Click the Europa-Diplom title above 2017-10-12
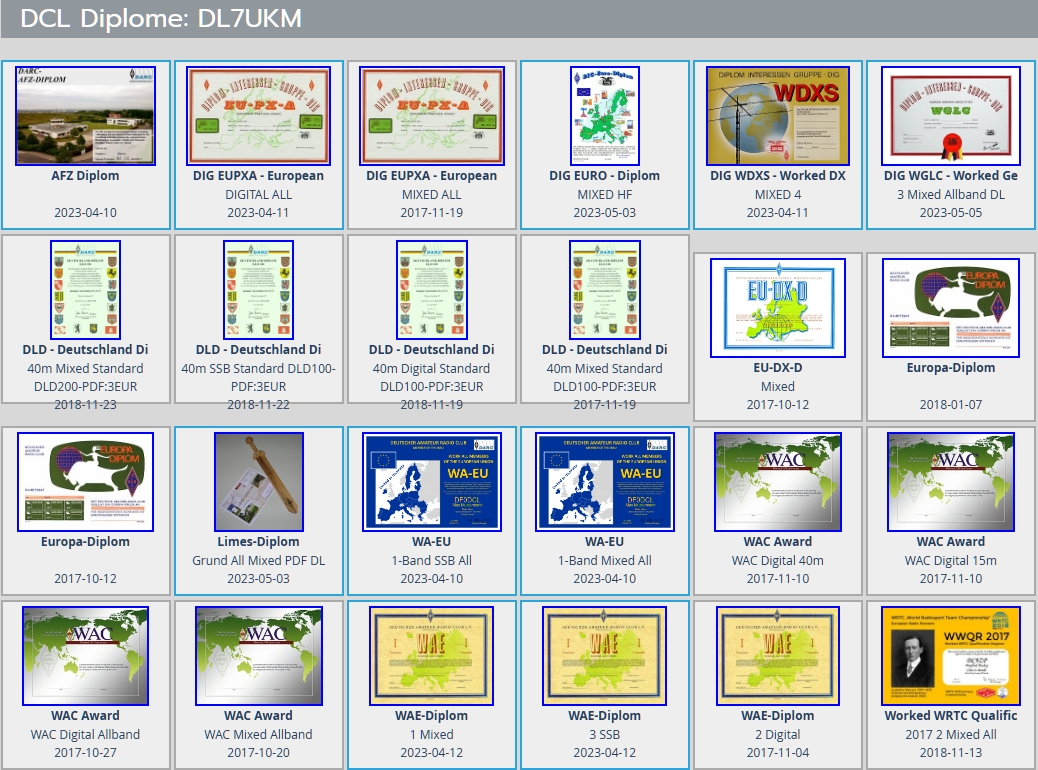 click(85, 542)
